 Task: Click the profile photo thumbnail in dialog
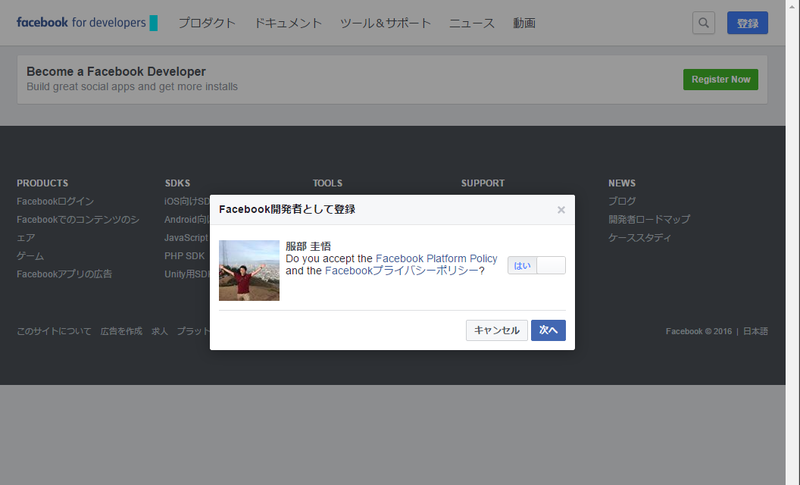point(249,270)
